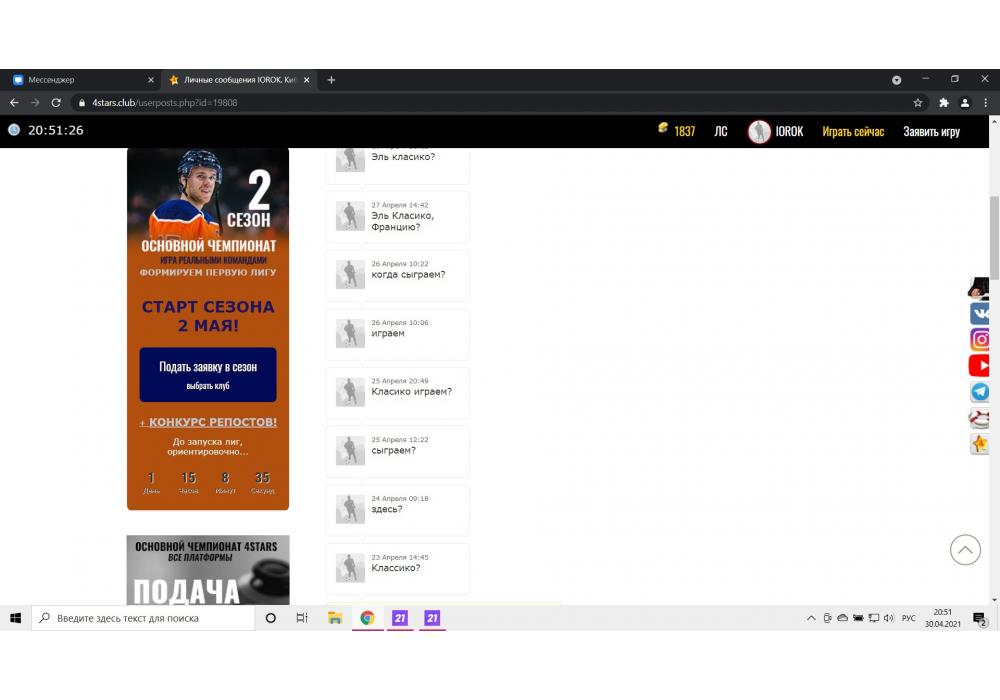Click the YouTube sidebar icon
The height and width of the screenshot is (700, 1000).
point(980,366)
